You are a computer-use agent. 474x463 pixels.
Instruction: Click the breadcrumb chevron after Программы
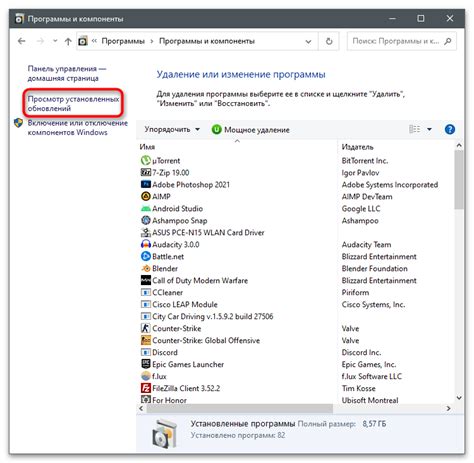[x=152, y=41]
